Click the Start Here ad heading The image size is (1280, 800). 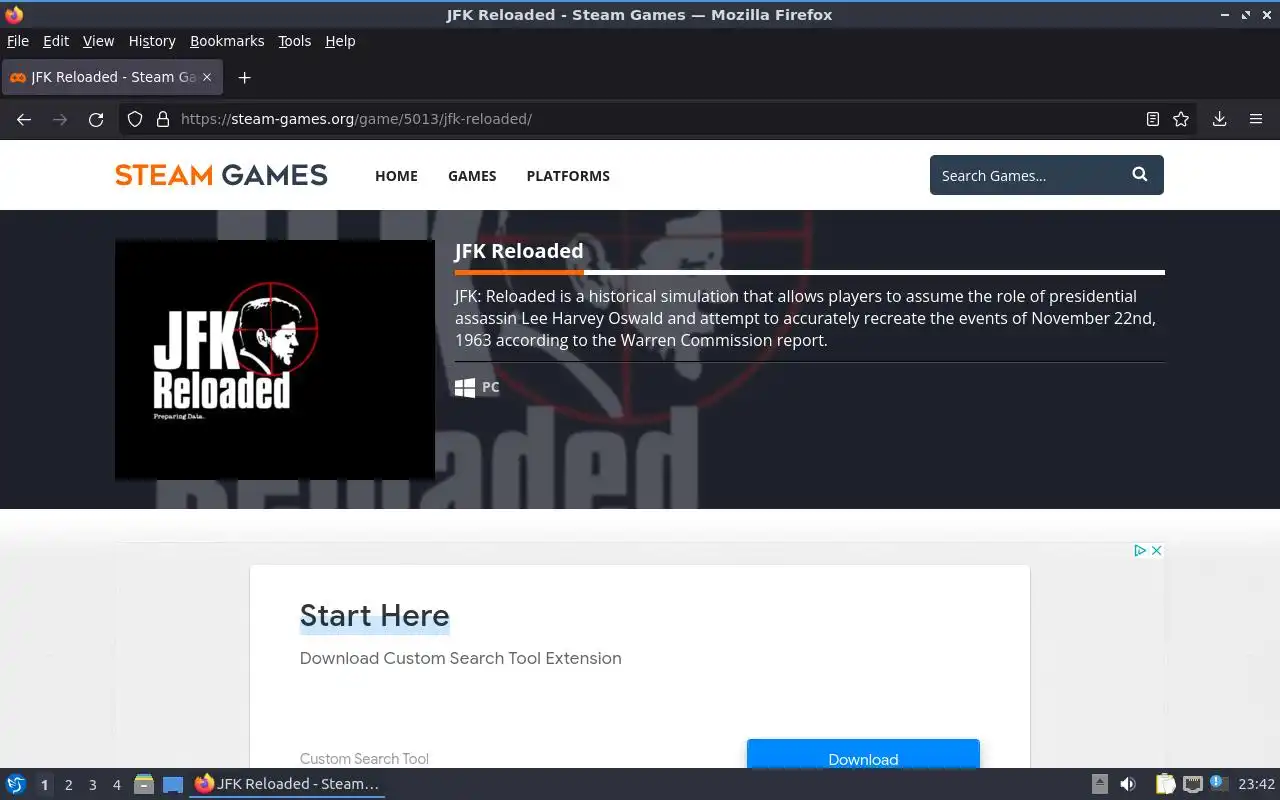[375, 615]
